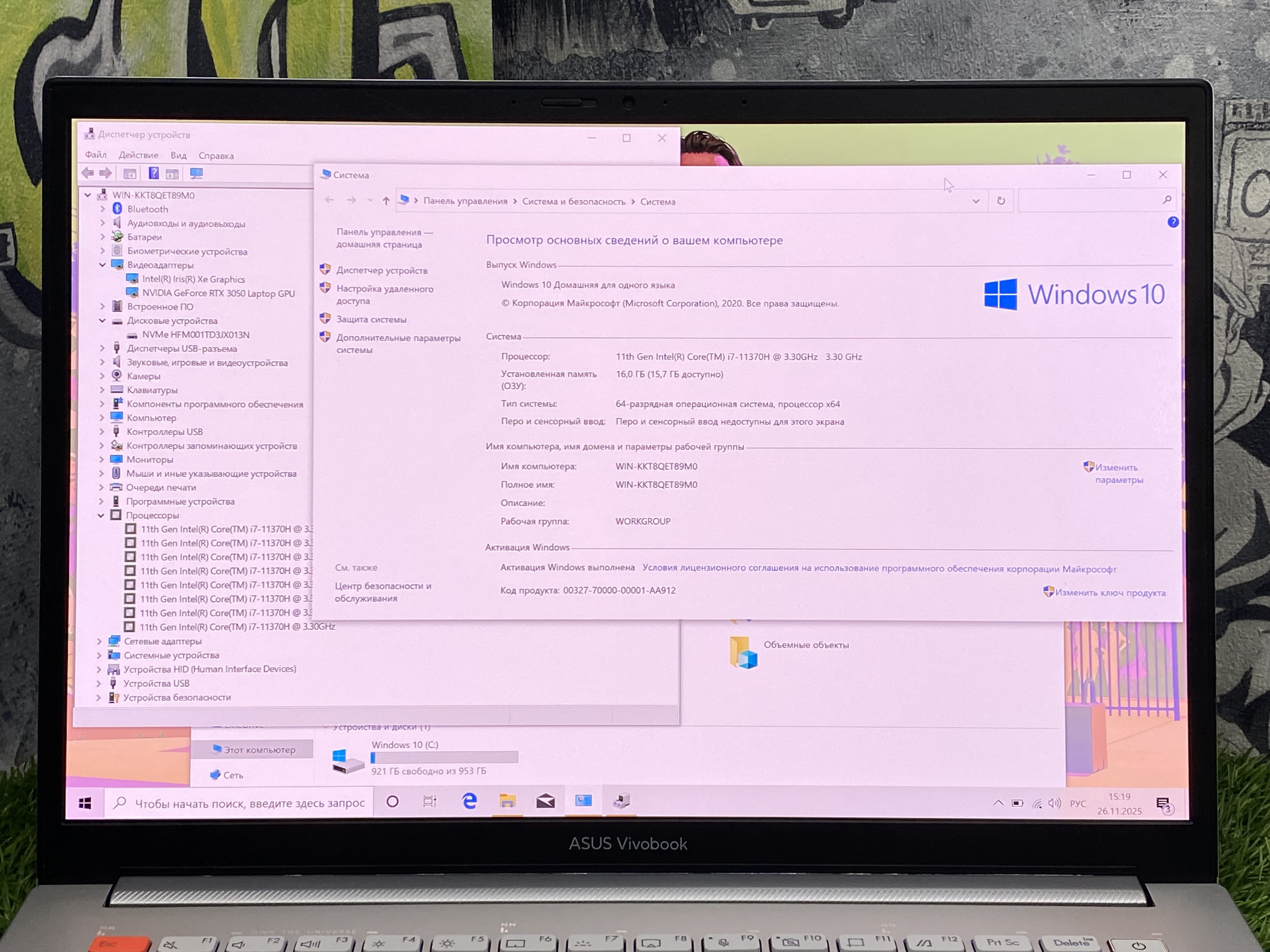
Task: Collapse the Процессоры tree node
Action: (x=101, y=515)
